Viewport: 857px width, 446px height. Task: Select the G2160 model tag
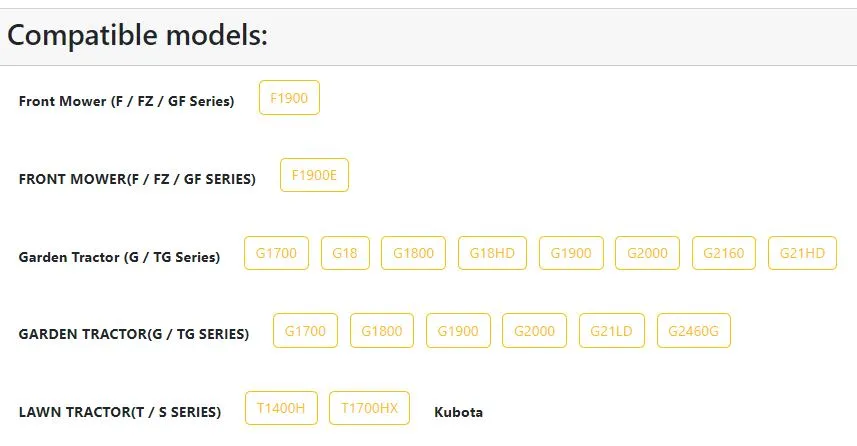click(724, 253)
